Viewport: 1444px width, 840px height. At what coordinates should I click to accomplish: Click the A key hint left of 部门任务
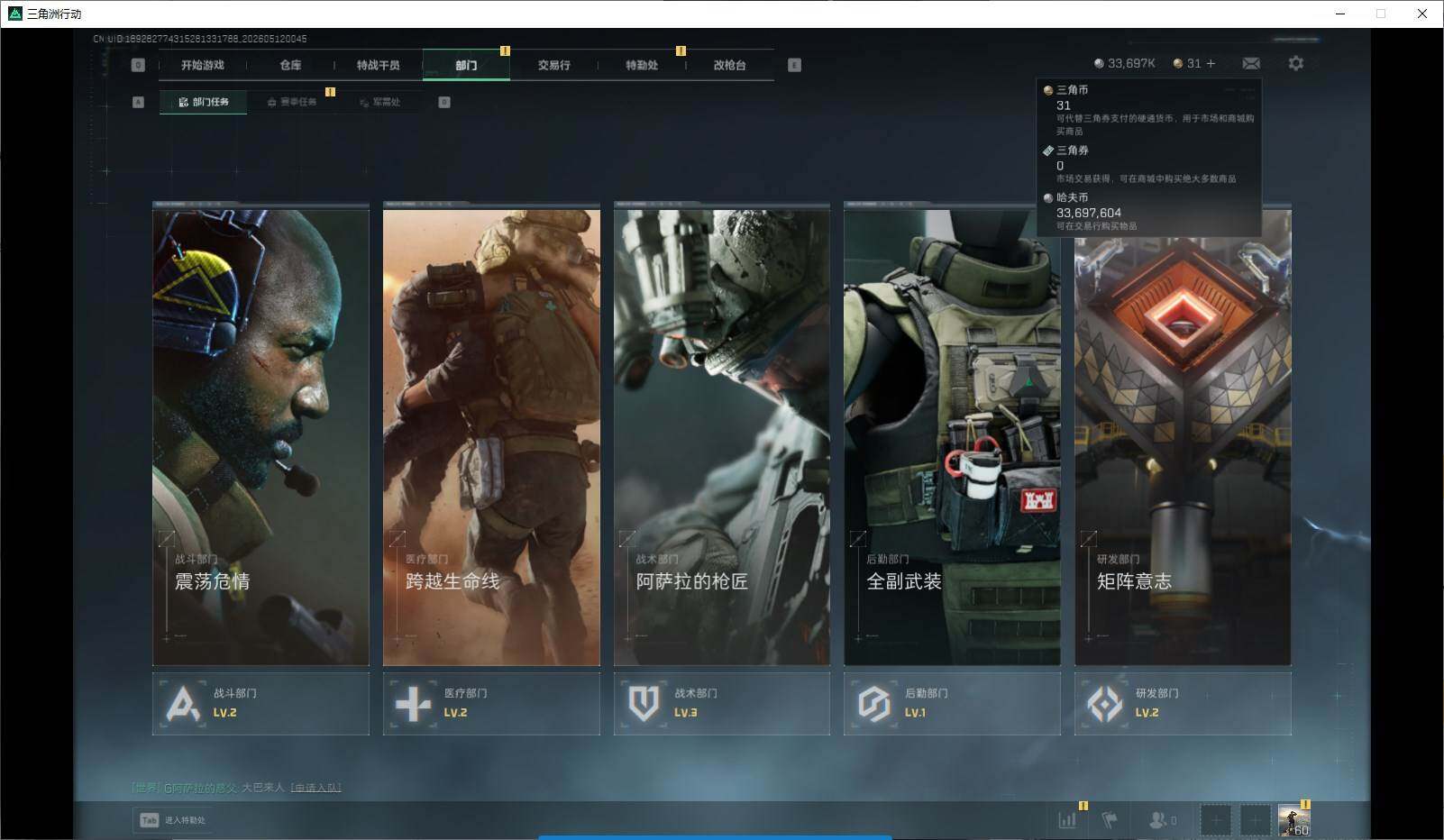(x=138, y=102)
